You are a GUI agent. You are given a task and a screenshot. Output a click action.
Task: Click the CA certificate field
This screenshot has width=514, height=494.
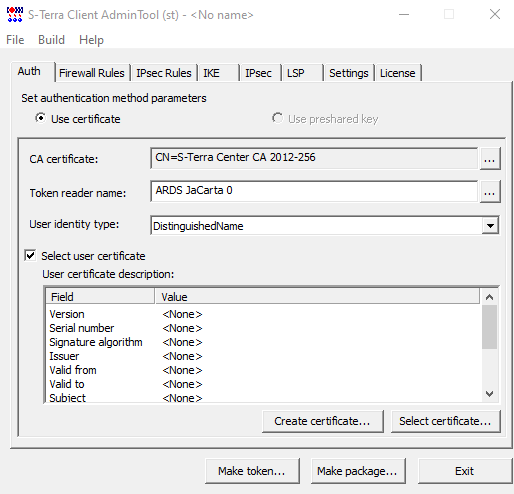[314, 158]
